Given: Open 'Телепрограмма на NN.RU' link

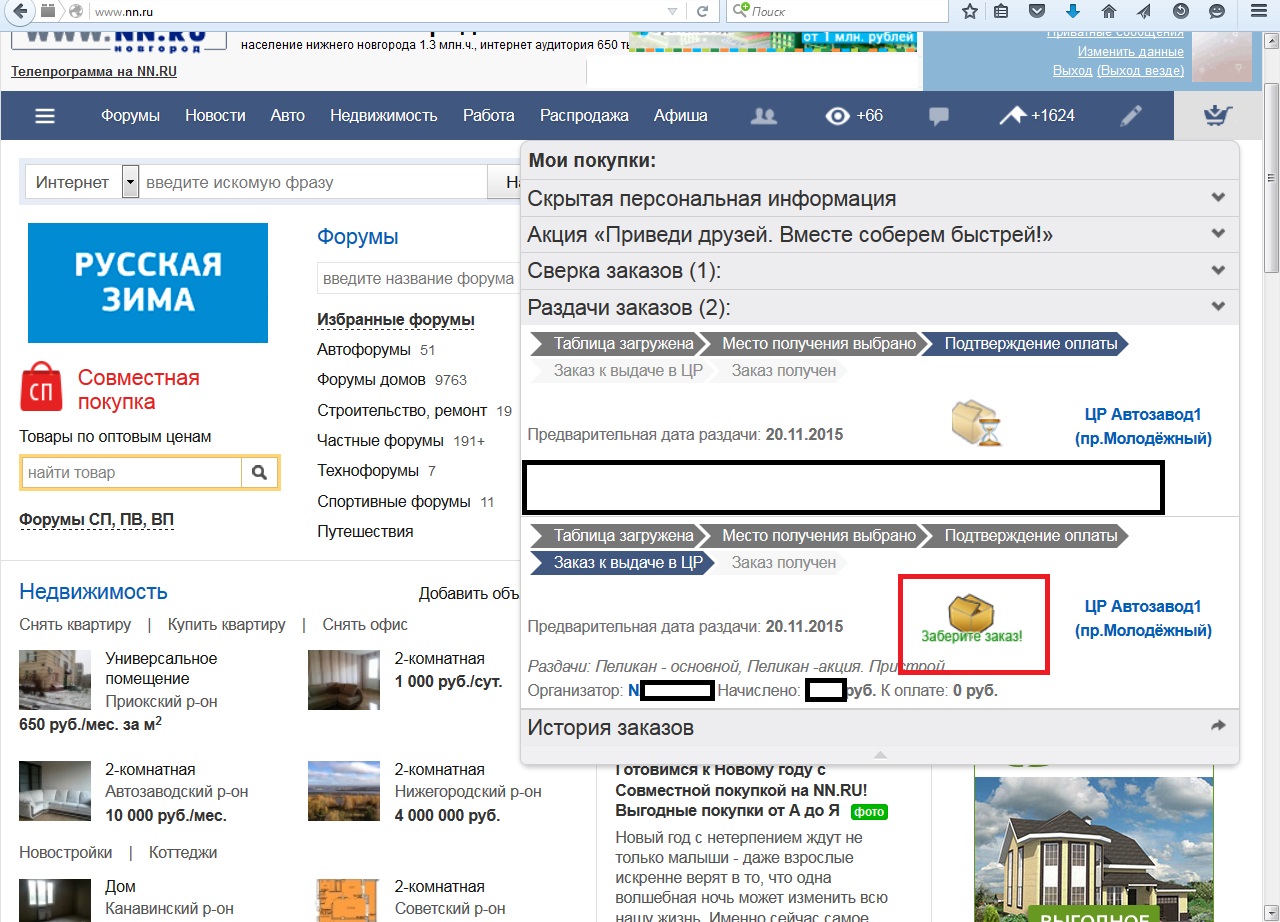Looking at the screenshot, I should [x=94, y=72].
